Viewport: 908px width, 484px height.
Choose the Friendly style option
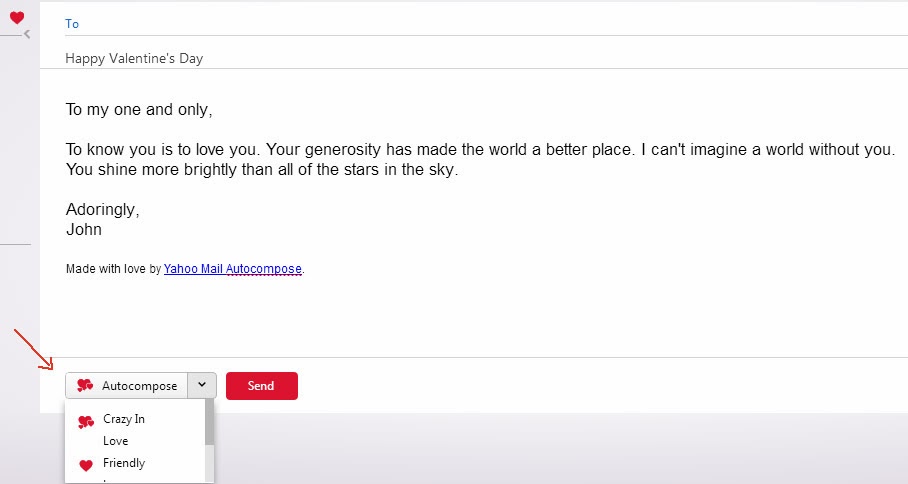[124, 463]
